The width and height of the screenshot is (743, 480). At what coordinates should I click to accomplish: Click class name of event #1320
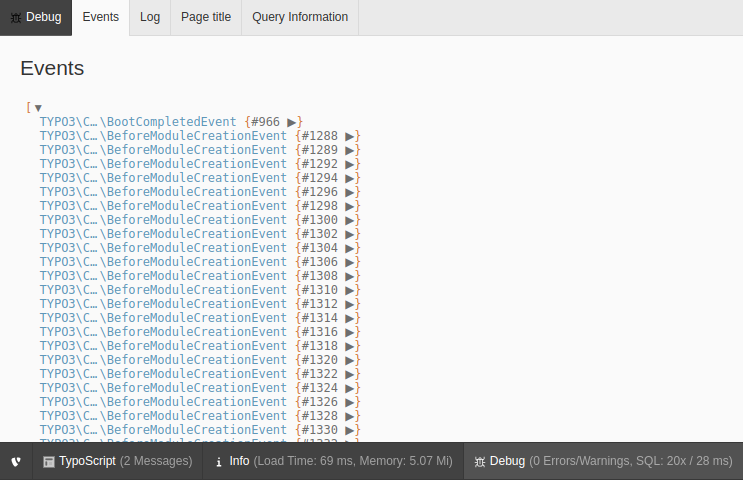click(163, 360)
